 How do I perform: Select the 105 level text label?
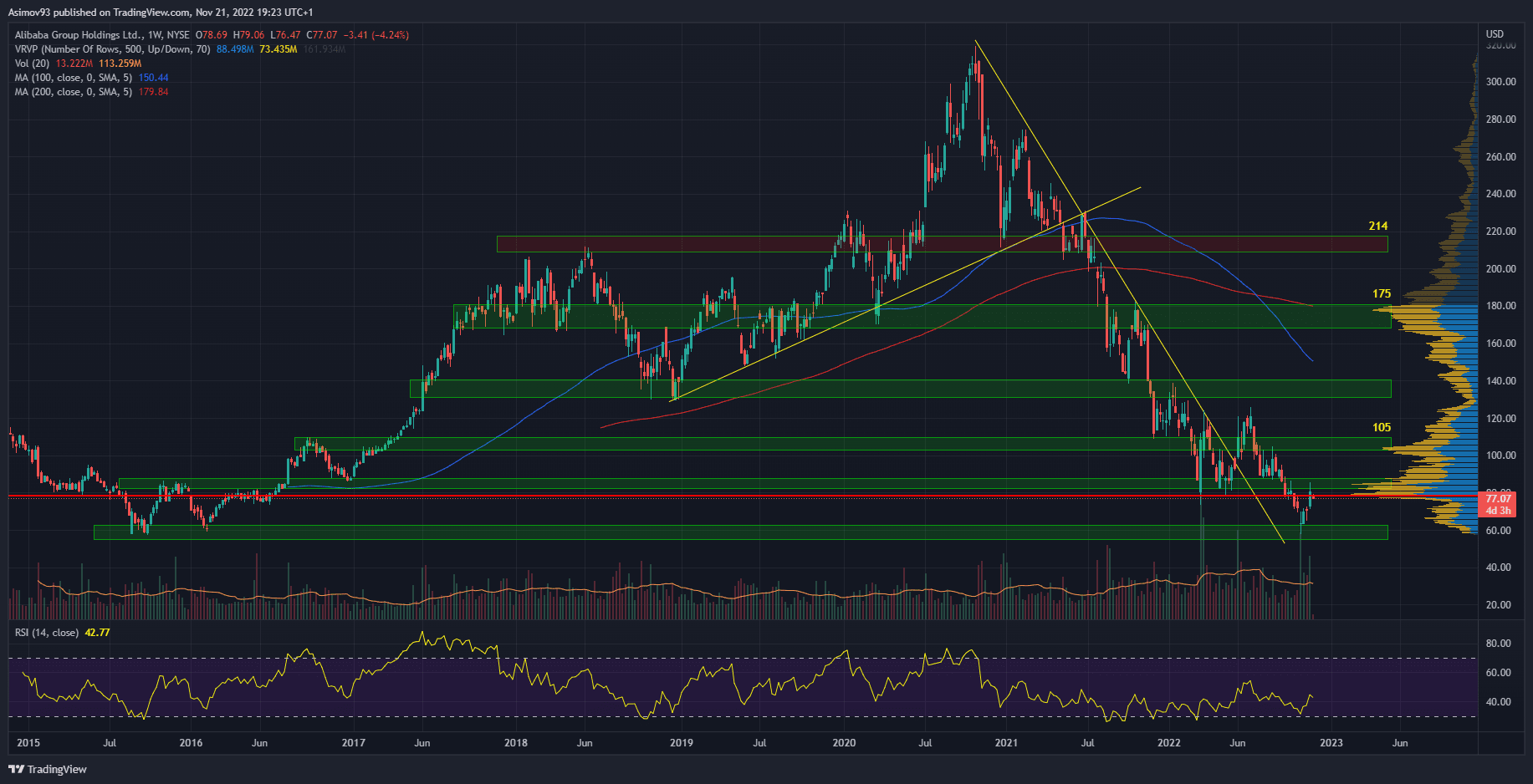[x=1381, y=428]
